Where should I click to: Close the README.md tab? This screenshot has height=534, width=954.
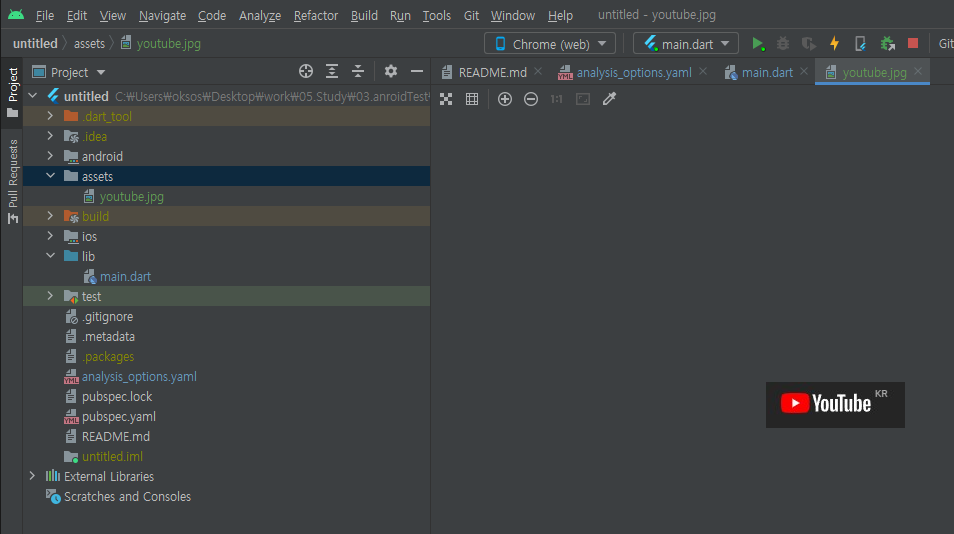click(538, 71)
